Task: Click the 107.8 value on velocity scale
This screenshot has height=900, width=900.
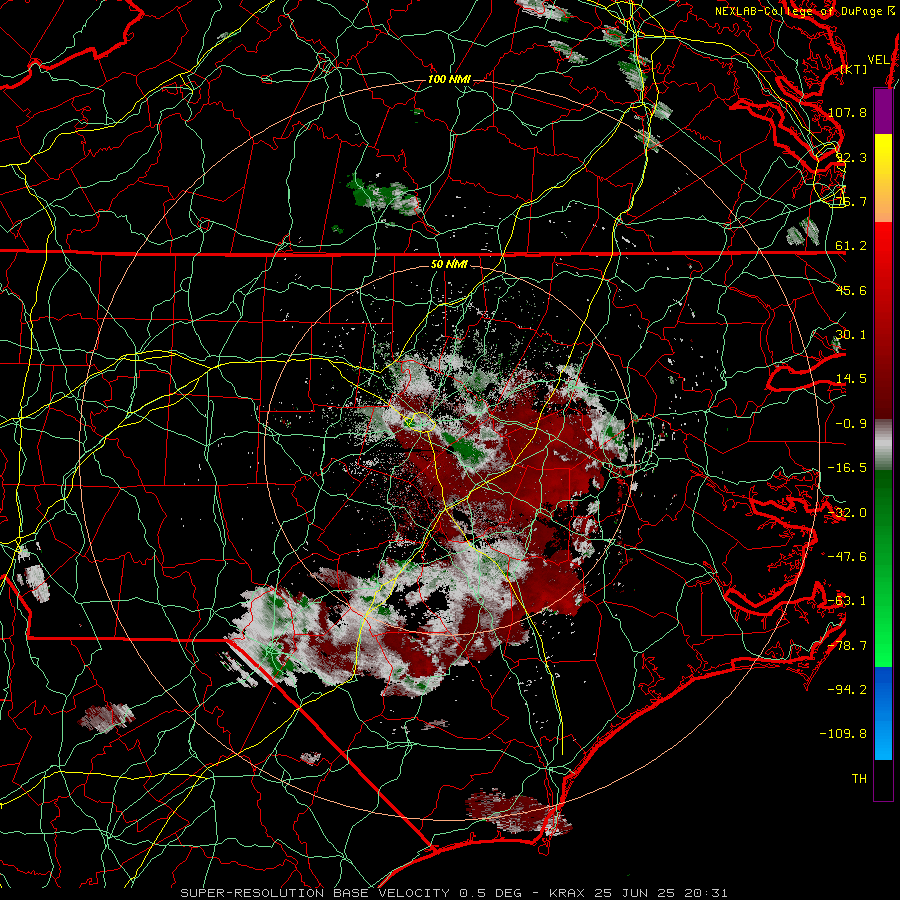Action: (847, 112)
